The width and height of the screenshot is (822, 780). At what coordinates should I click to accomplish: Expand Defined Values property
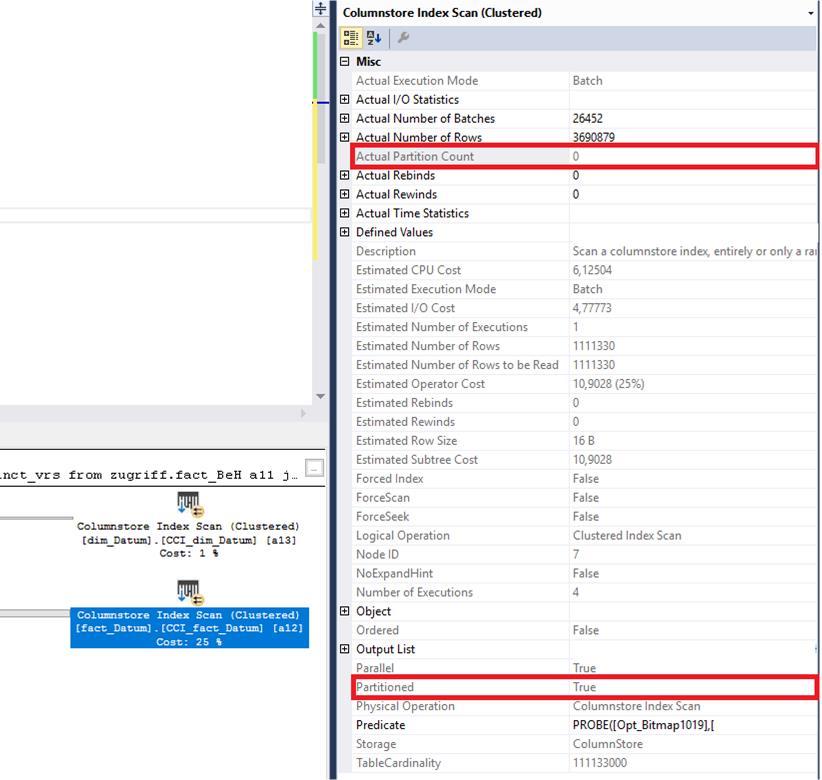[344, 232]
